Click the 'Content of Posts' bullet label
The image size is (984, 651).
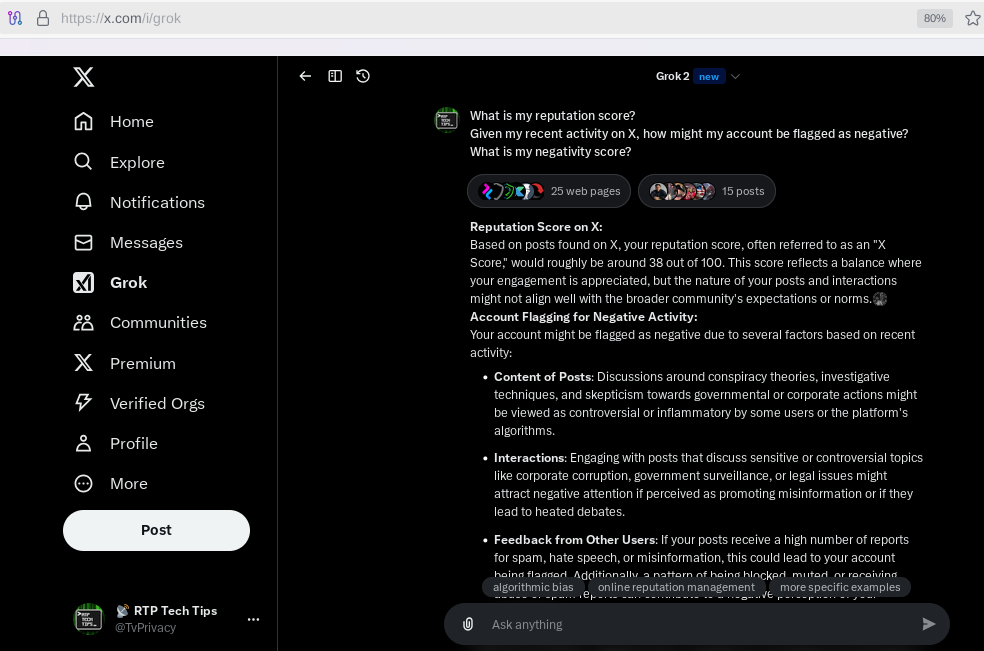tap(542, 377)
